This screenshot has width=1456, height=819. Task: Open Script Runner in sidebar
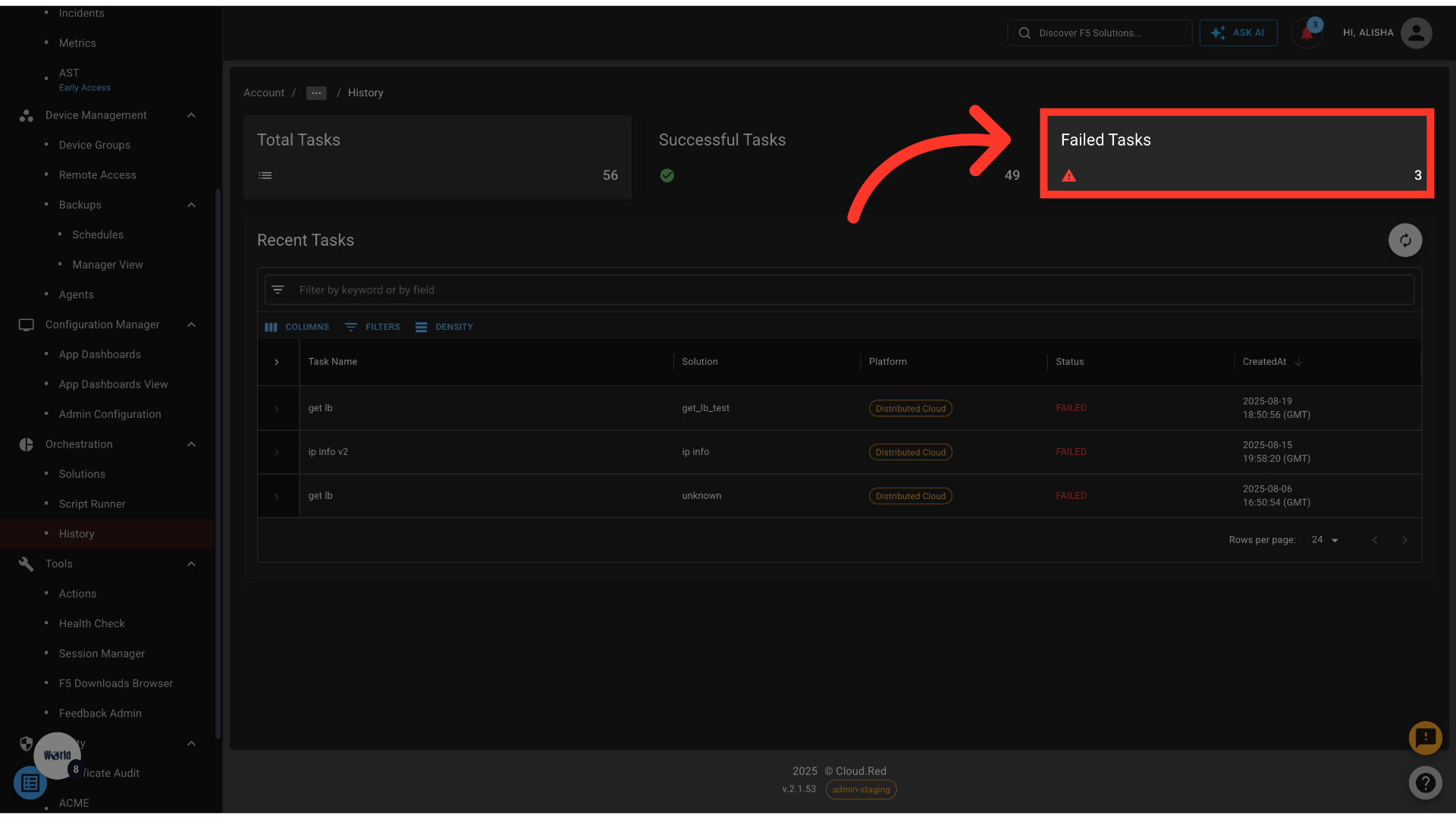[x=93, y=504]
